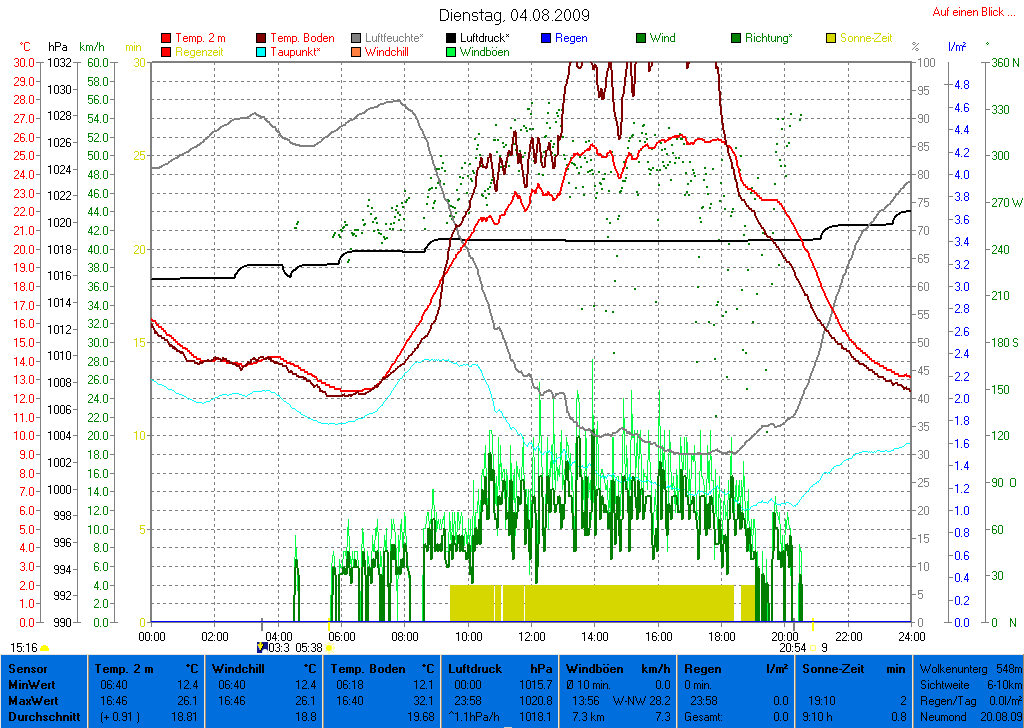Click the yellow Sonne-Zeit legend square
This screenshot has height=728, width=1024.
pos(831,38)
